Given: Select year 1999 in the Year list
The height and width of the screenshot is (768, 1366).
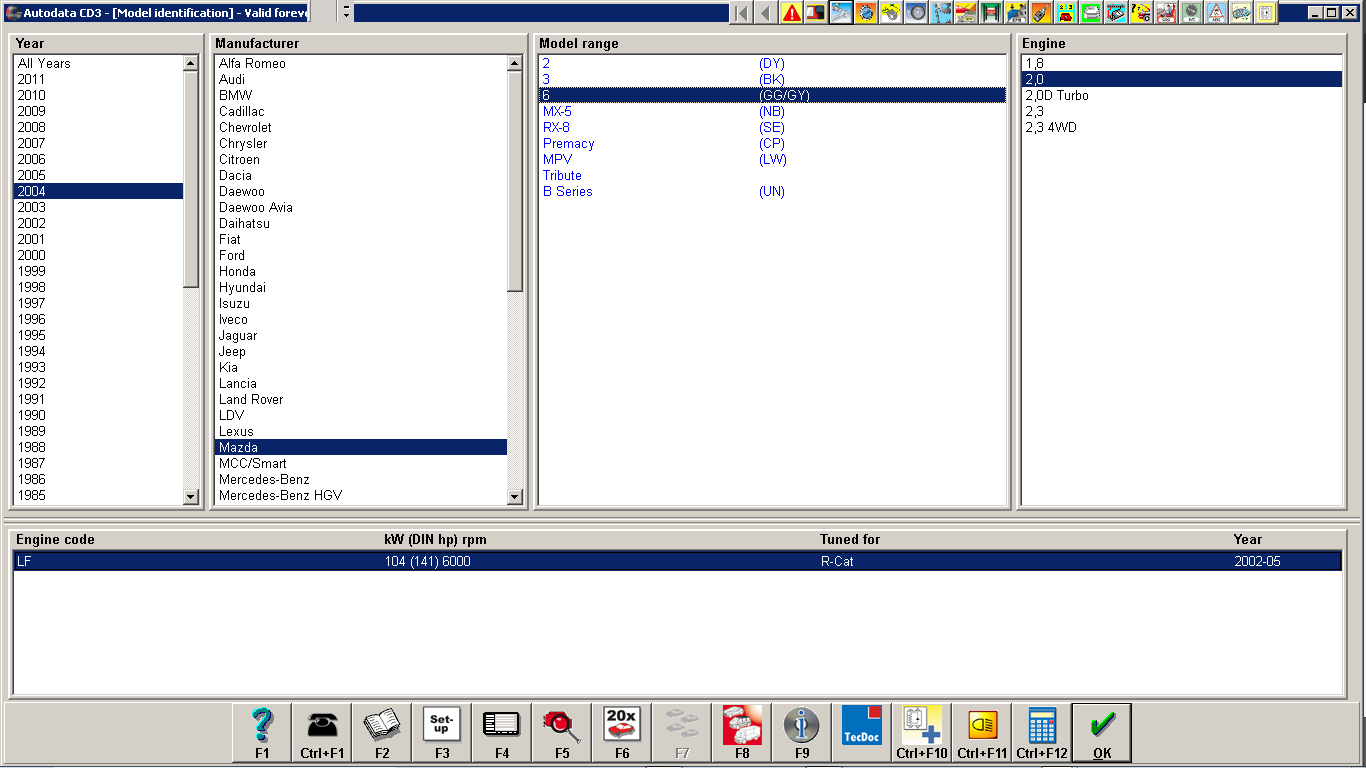Looking at the screenshot, I should (x=98, y=271).
